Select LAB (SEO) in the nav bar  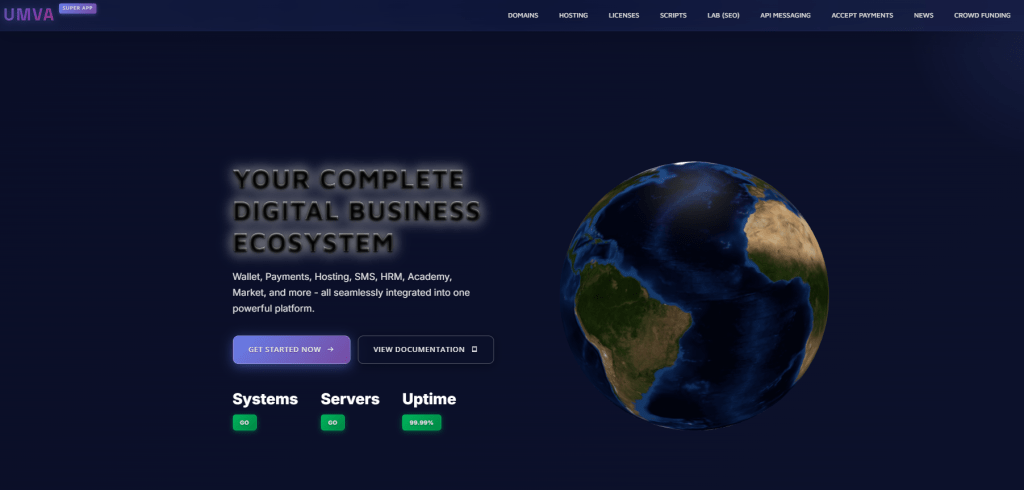tap(724, 15)
